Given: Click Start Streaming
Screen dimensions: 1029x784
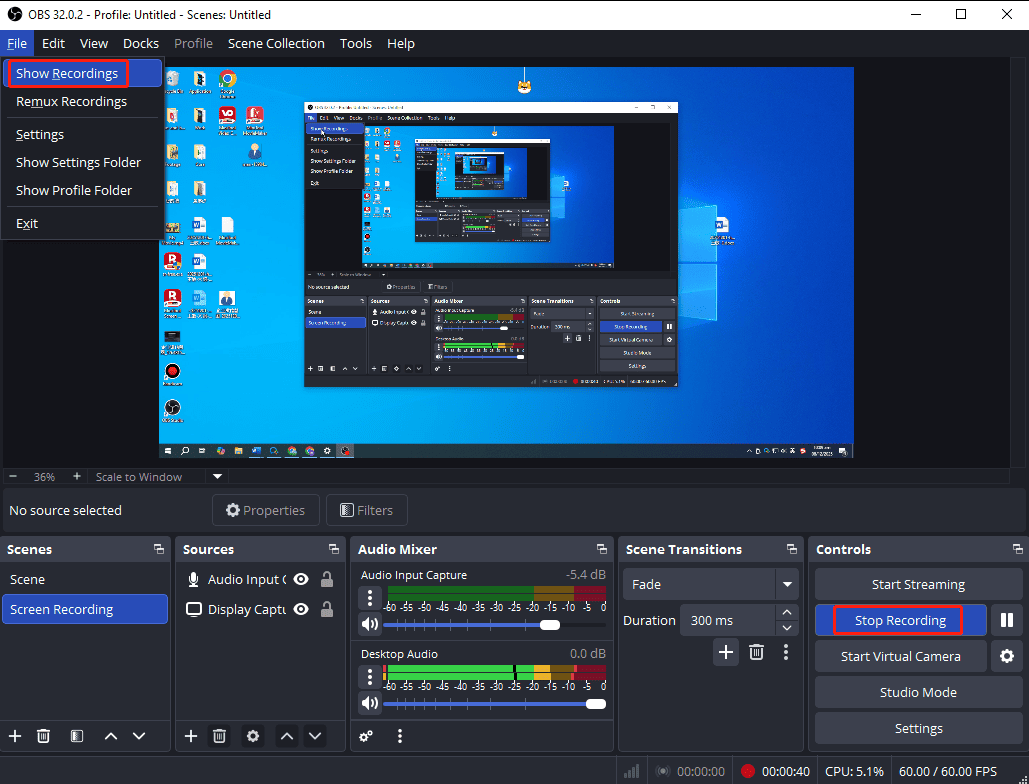Looking at the screenshot, I should pyautogui.click(x=917, y=584).
